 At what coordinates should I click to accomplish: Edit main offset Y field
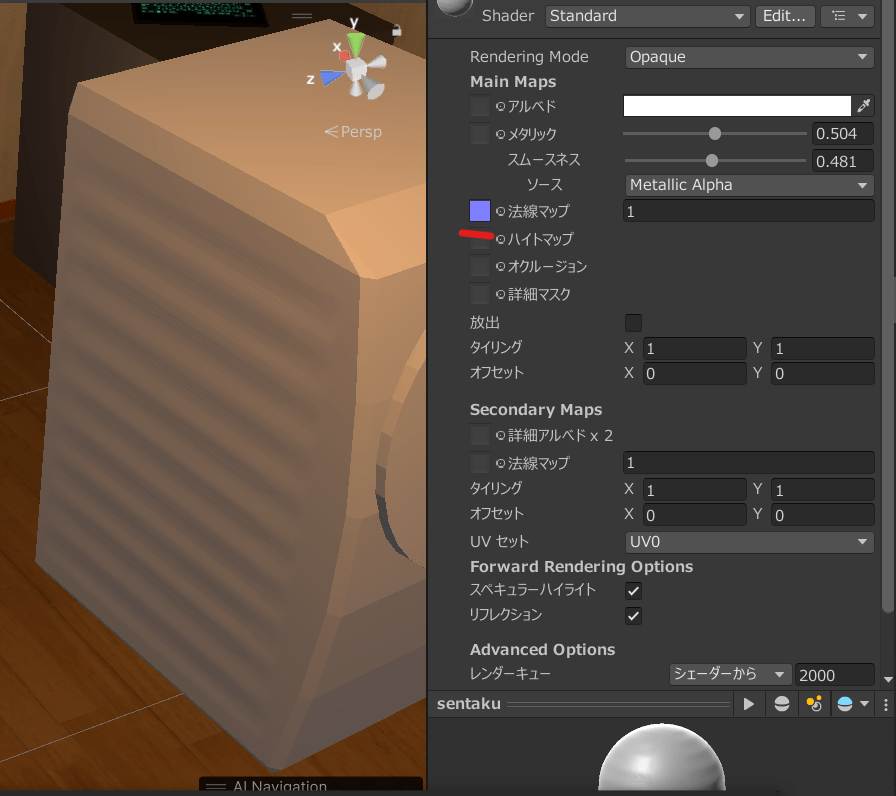pyautogui.click(x=822, y=373)
